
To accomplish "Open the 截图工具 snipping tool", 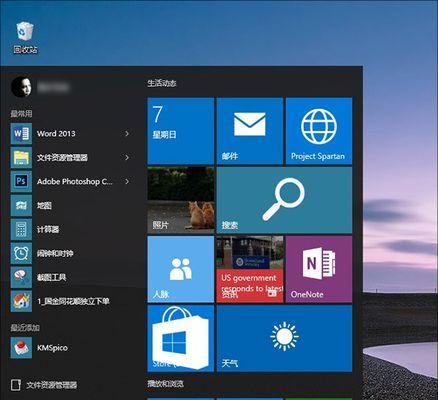I will pyautogui.click(x=71, y=277).
